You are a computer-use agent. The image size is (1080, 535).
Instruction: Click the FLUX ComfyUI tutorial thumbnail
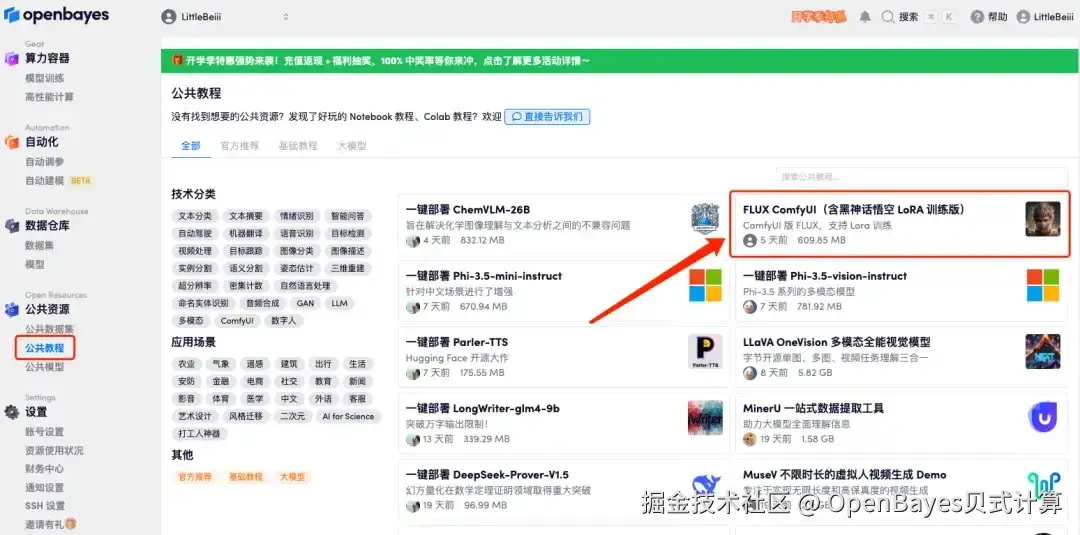click(1043, 219)
